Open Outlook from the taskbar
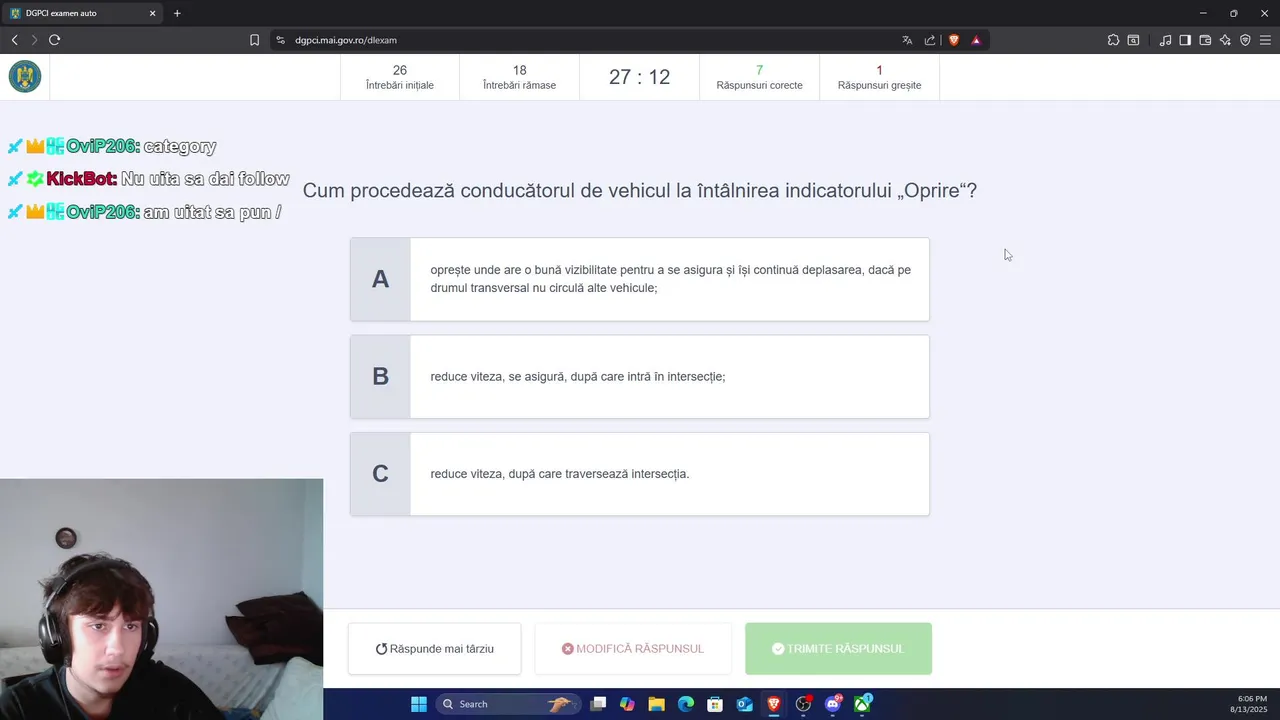 point(744,704)
